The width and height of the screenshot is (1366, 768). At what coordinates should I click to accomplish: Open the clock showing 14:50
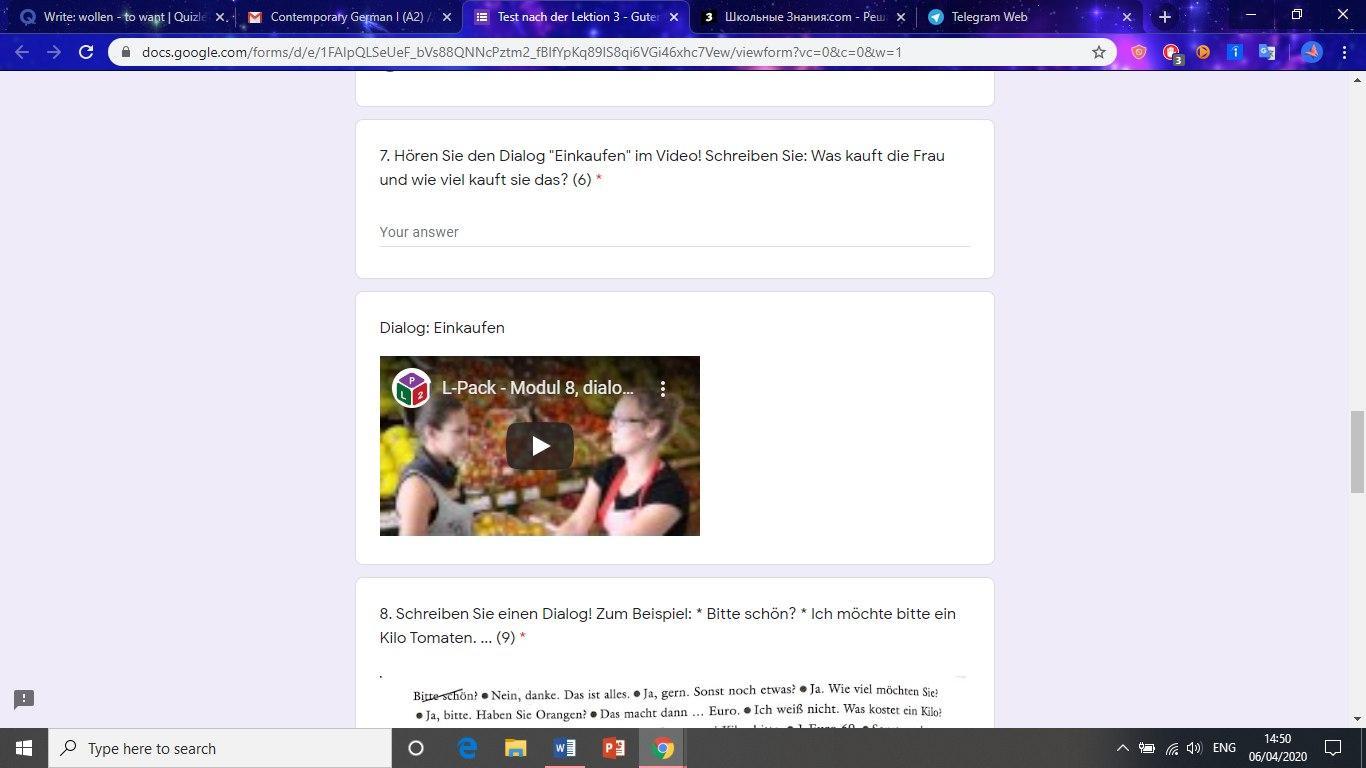pyautogui.click(x=1277, y=748)
